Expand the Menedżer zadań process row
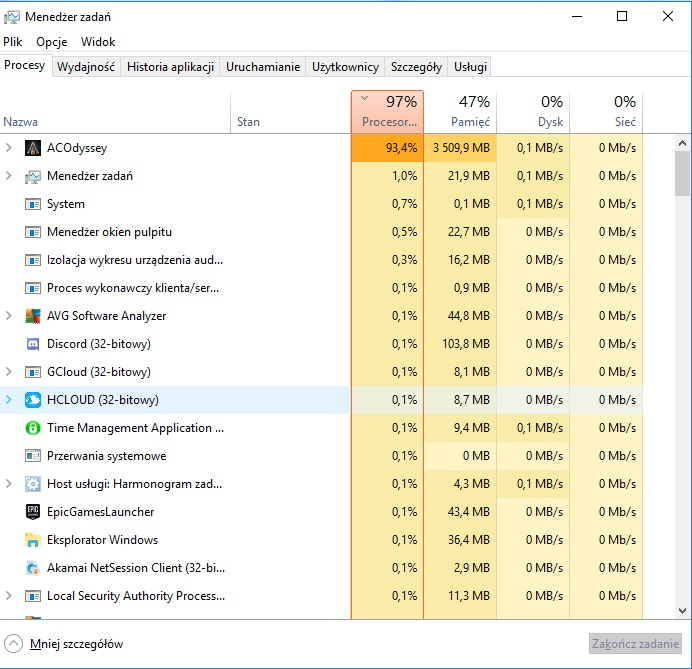Viewport: 692px width, 669px height. (x=8, y=176)
